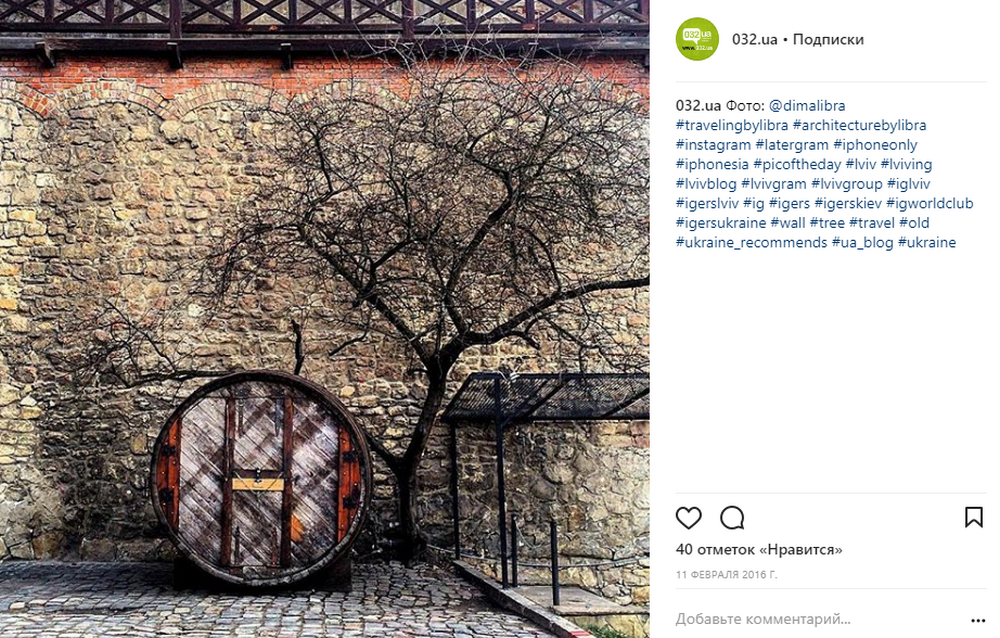Save post with the bookmark icon
The width and height of the screenshot is (1000, 638).
pos(973,517)
